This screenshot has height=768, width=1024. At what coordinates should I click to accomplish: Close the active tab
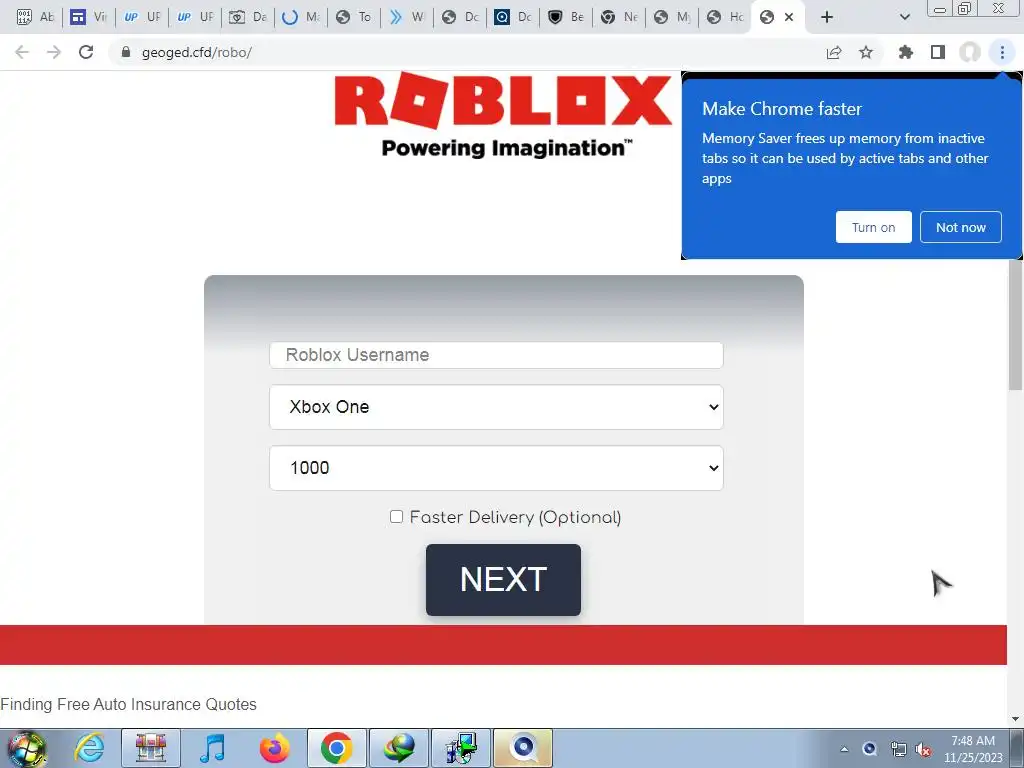tap(789, 17)
